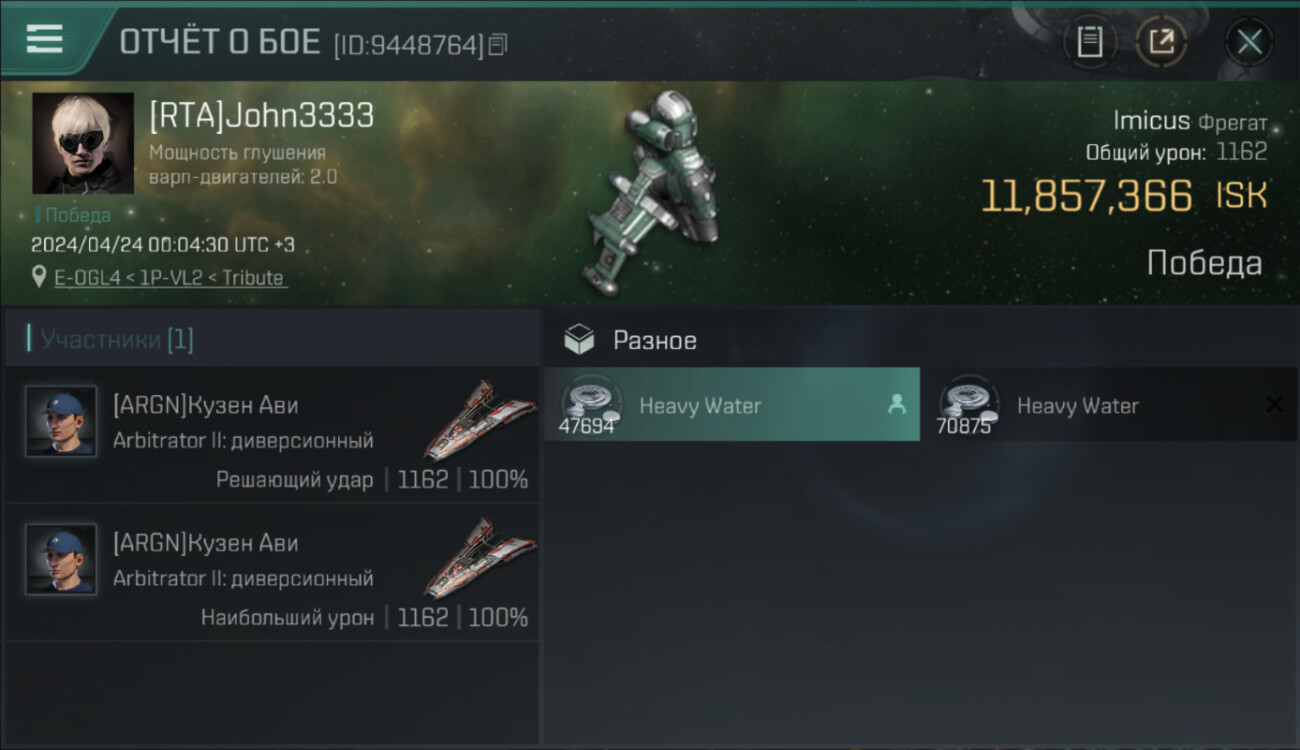The height and width of the screenshot is (750, 1300).
Task: Open John3333's pilot portrait
Action: click(83, 143)
